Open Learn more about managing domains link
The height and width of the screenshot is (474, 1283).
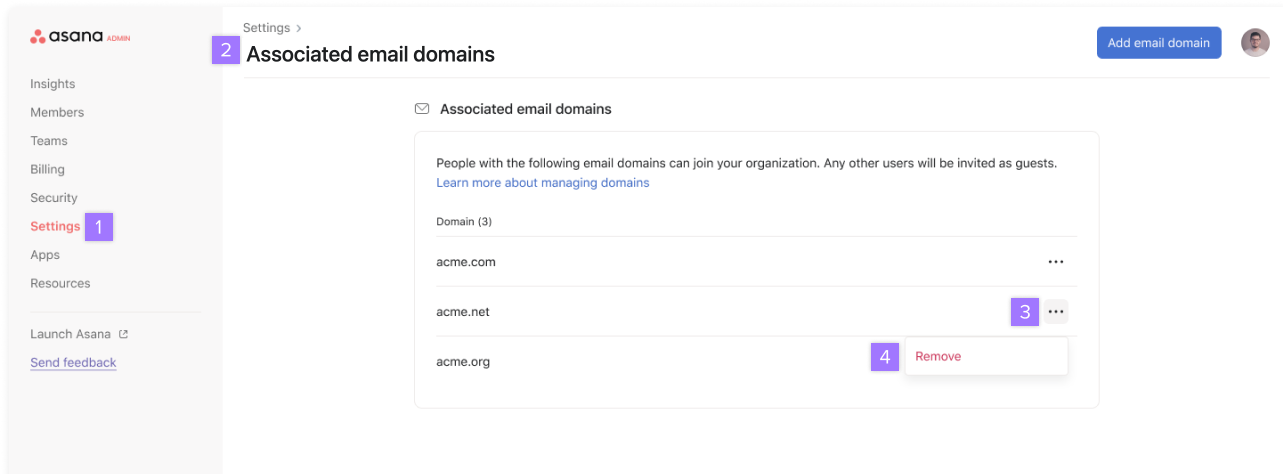point(543,183)
